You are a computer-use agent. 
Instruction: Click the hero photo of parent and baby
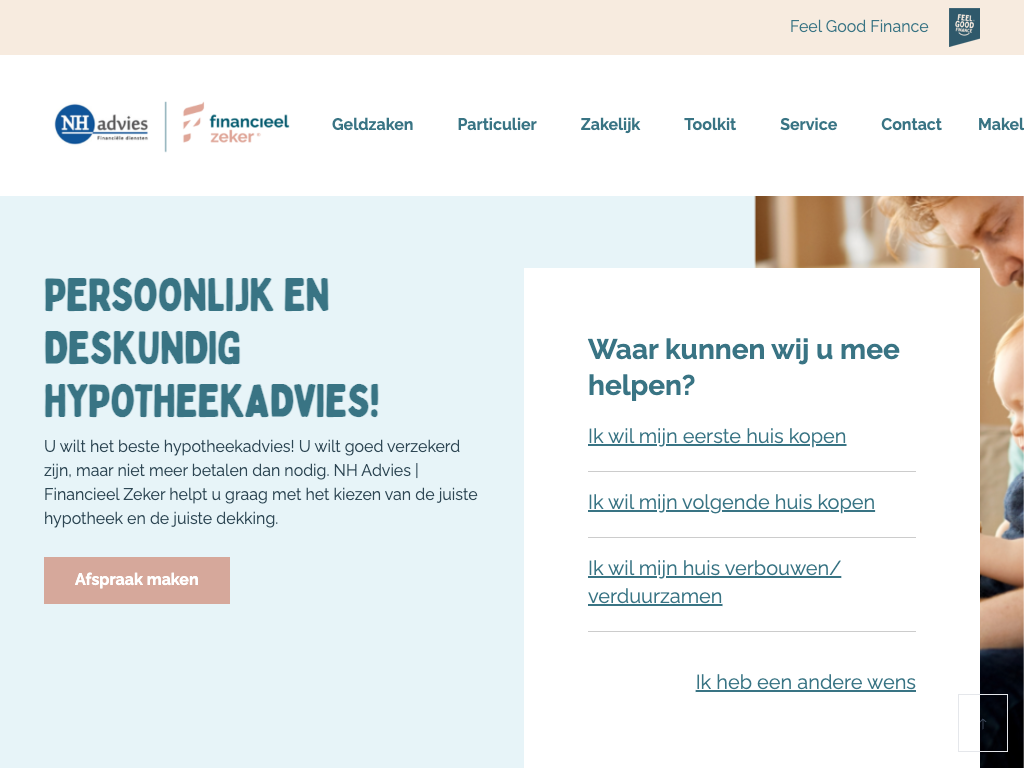[890, 232]
